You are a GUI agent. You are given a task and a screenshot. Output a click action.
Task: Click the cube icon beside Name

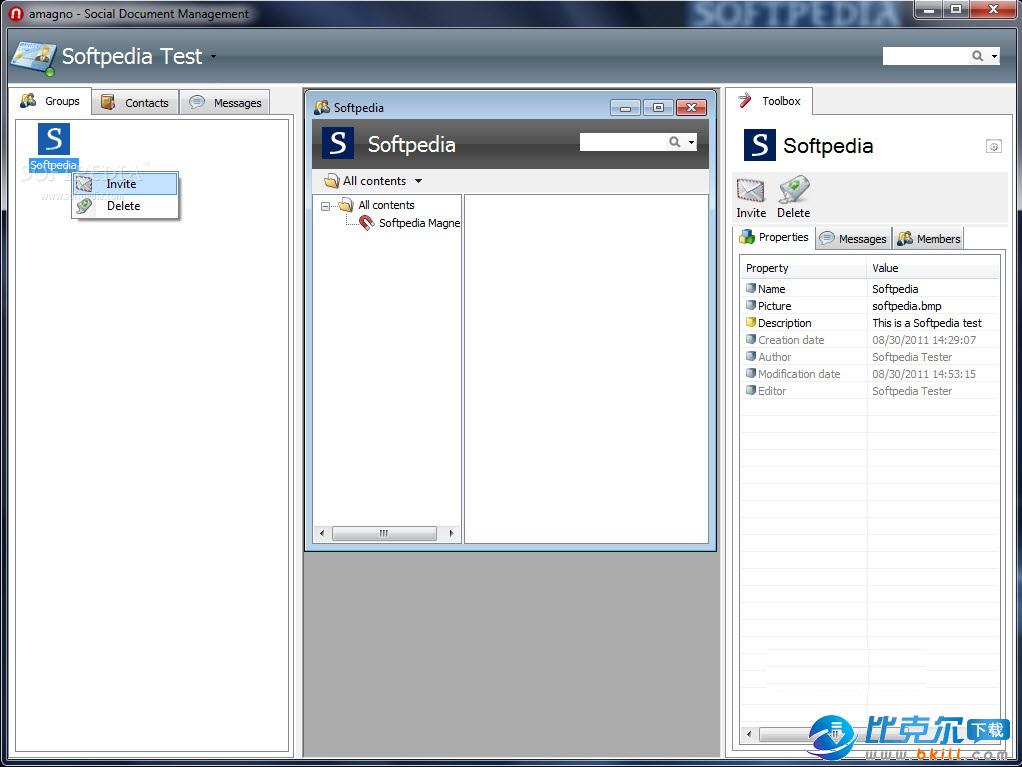(751, 288)
